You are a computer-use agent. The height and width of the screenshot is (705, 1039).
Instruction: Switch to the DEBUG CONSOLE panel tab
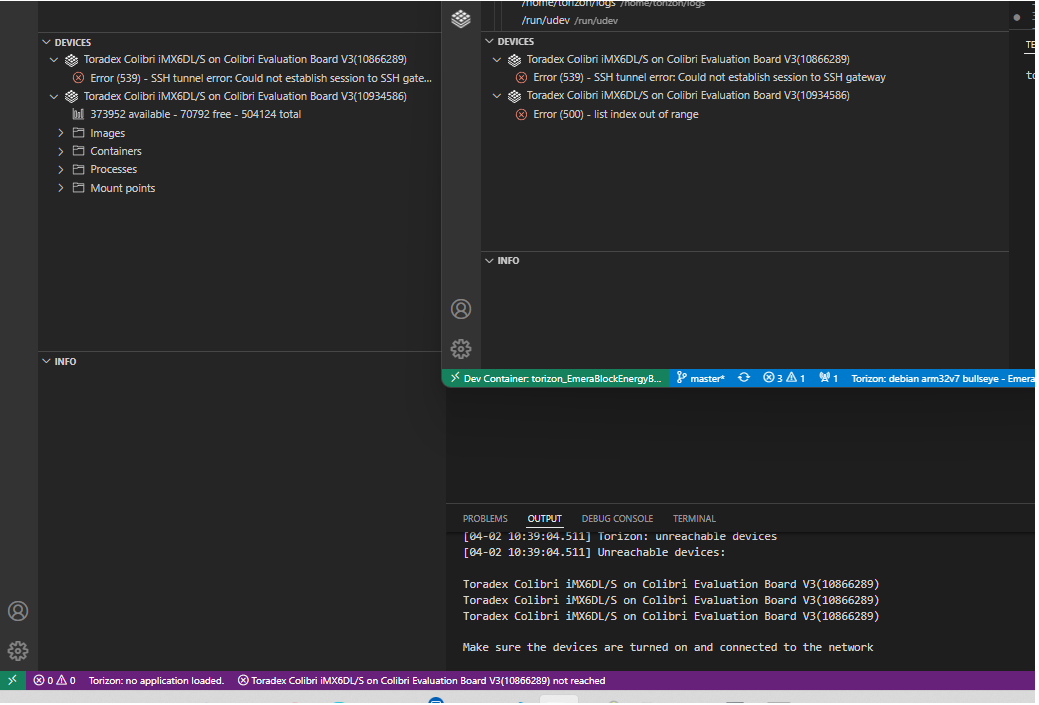[x=618, y=519]
